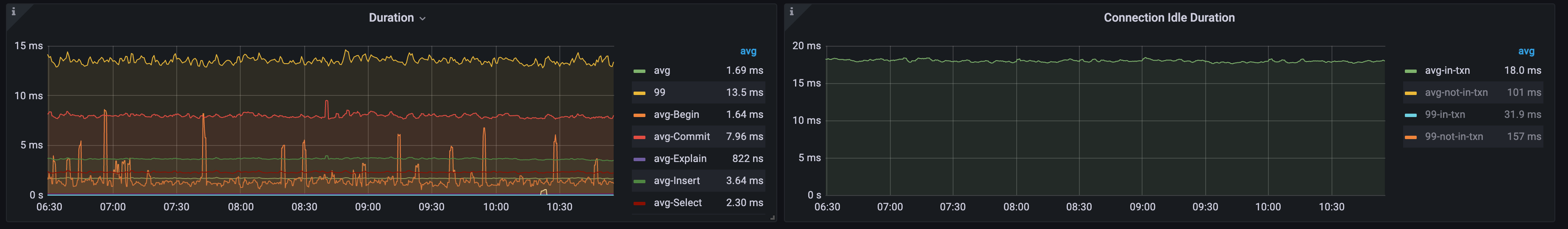Image resolution: width=1568 pixels, height=229 pixels.
Task: Toggle the 99 series in Duration legend
Action: pos(659,92)
